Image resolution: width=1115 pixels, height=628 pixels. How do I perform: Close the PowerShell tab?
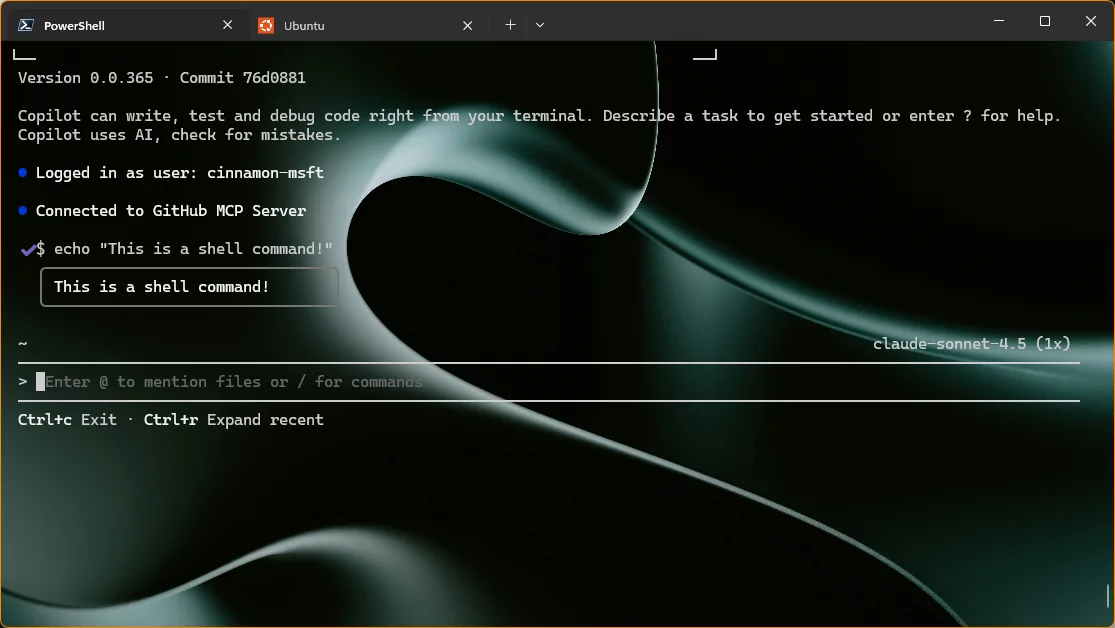(227, 24)
